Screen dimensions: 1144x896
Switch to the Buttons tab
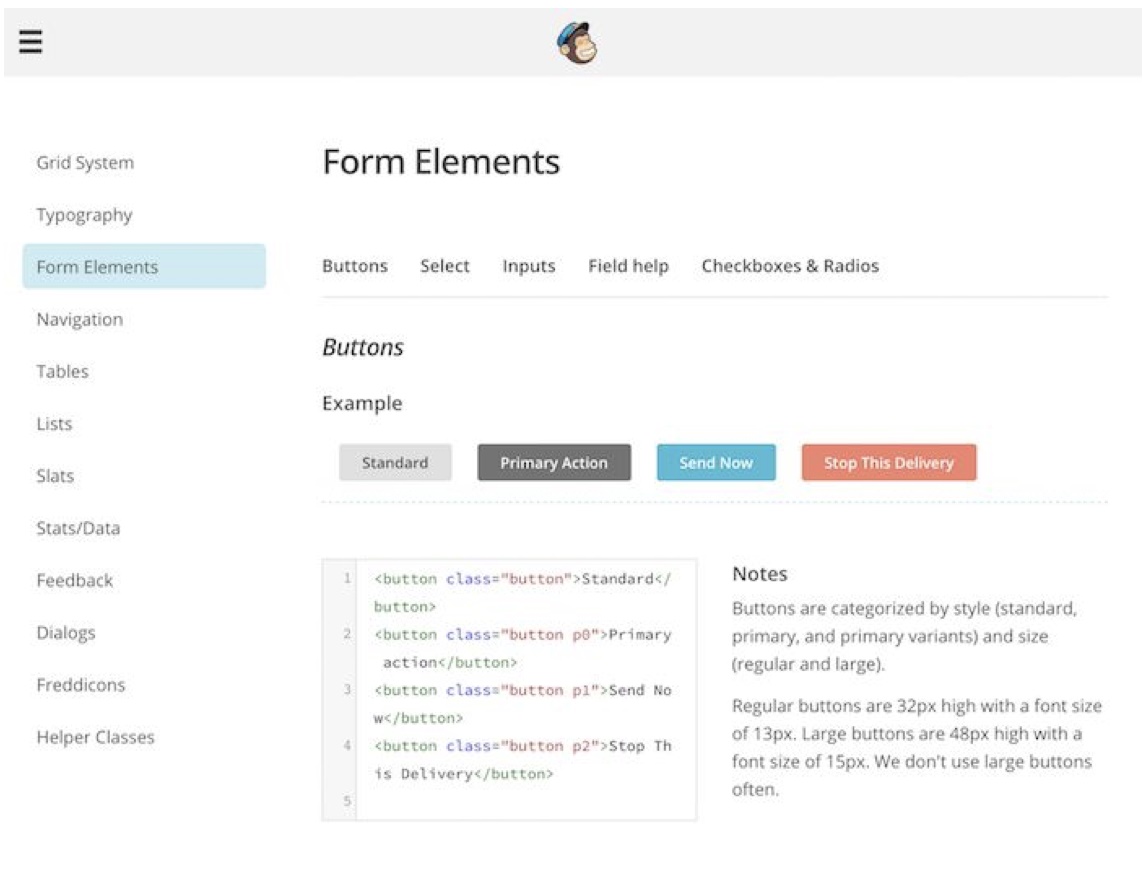[x=355, y=266]
